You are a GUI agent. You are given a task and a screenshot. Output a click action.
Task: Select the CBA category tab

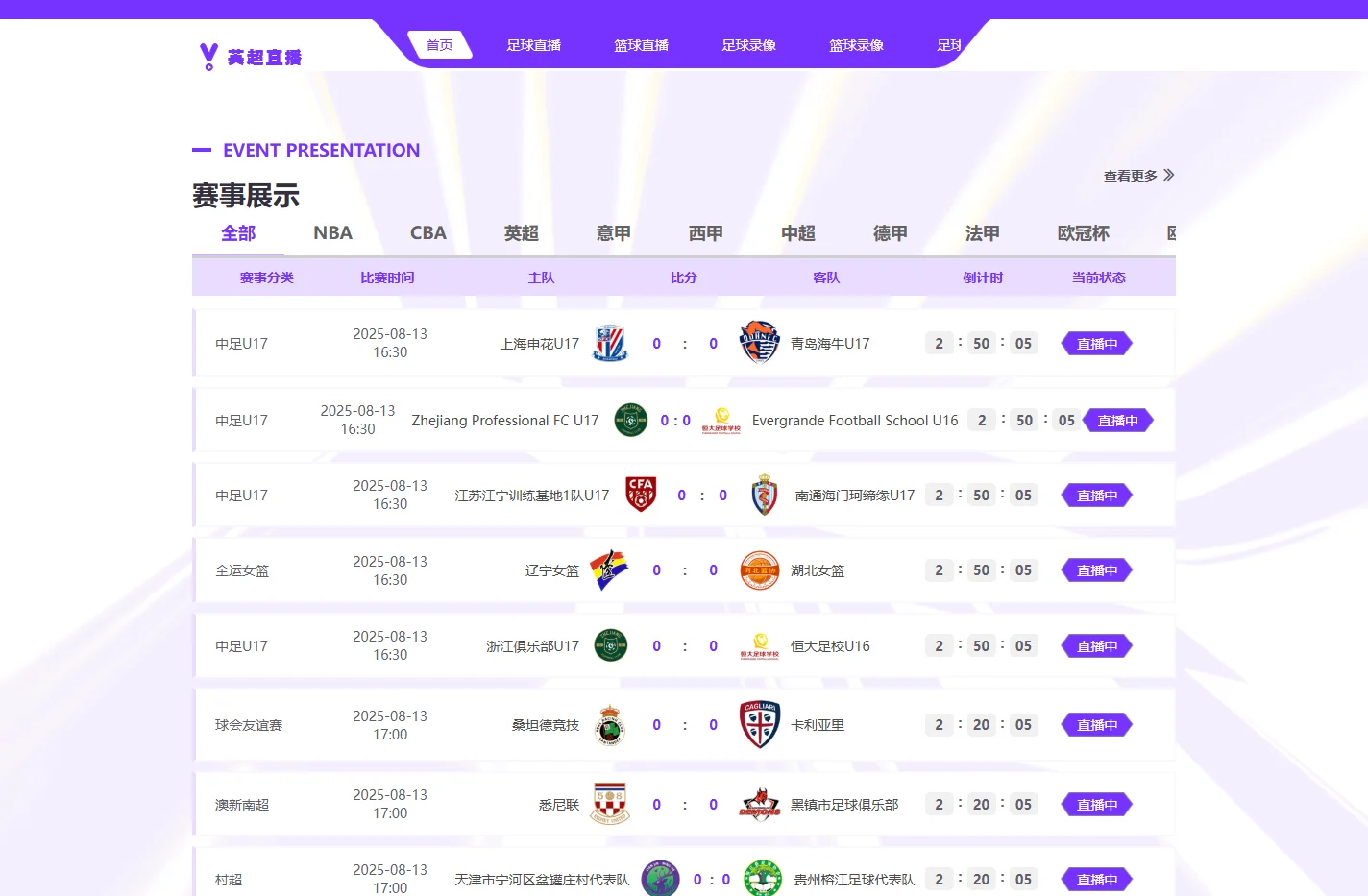tap(428, 233)
